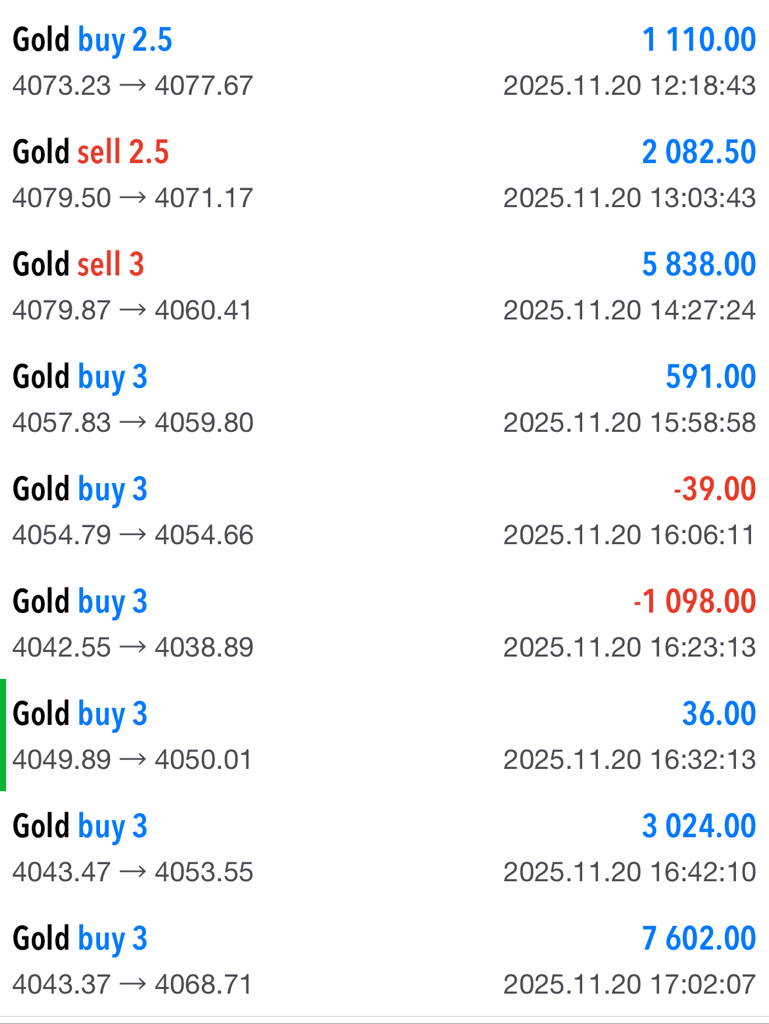Select price range 4079.87 → 4060.41
Screen dimensions: 769x1024
coord(132,310)
